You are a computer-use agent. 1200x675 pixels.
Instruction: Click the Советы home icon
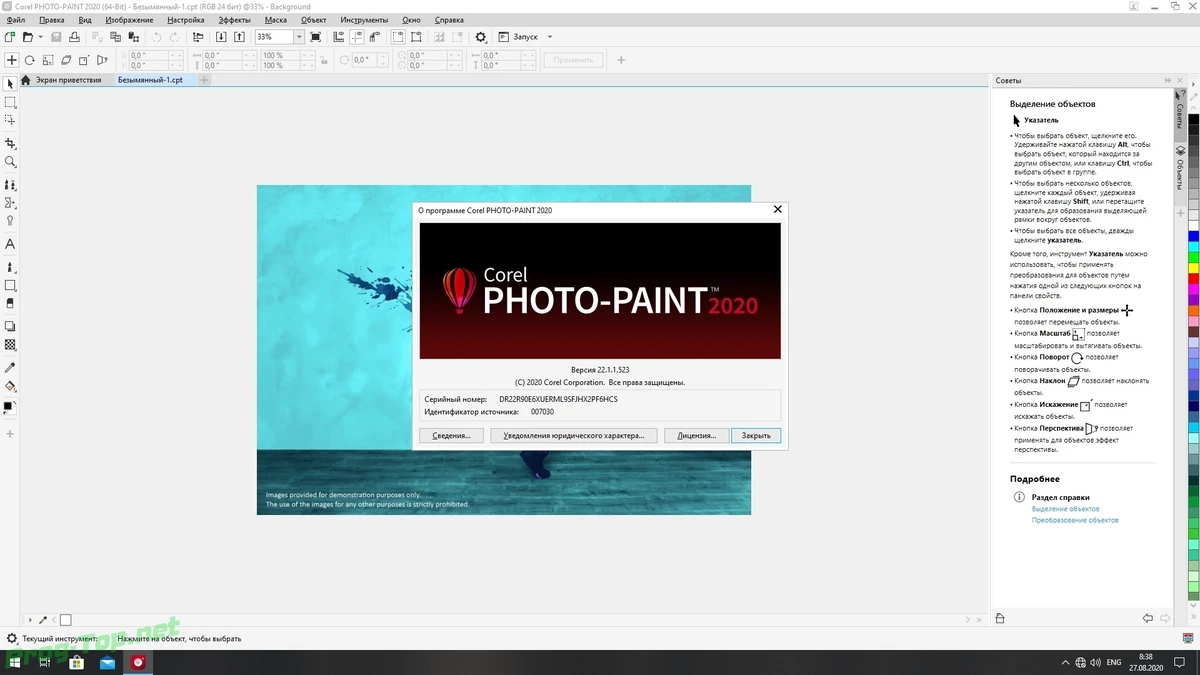(x=1000, y=619)
